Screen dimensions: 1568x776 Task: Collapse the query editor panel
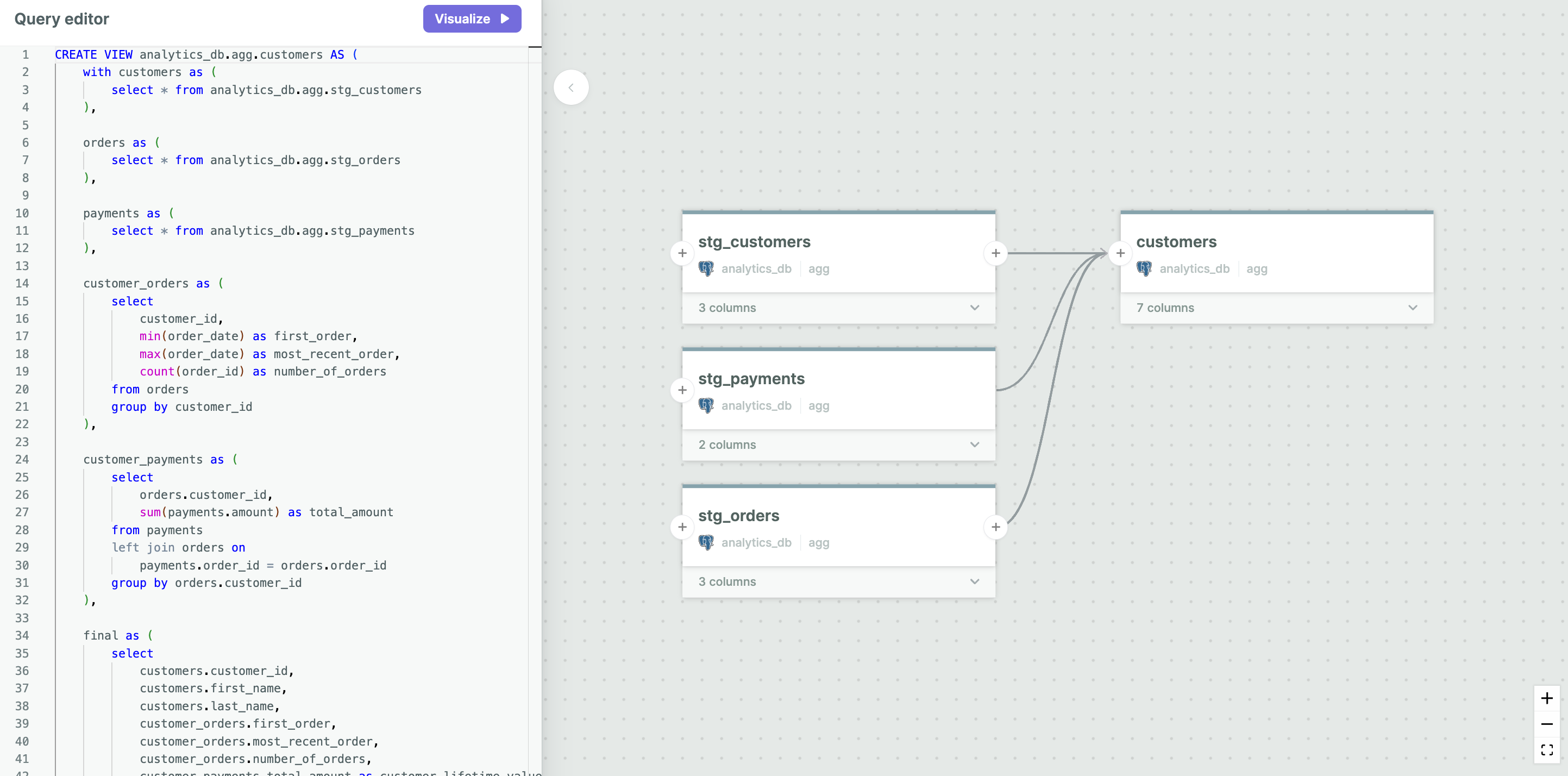click(x=571, y=87)
